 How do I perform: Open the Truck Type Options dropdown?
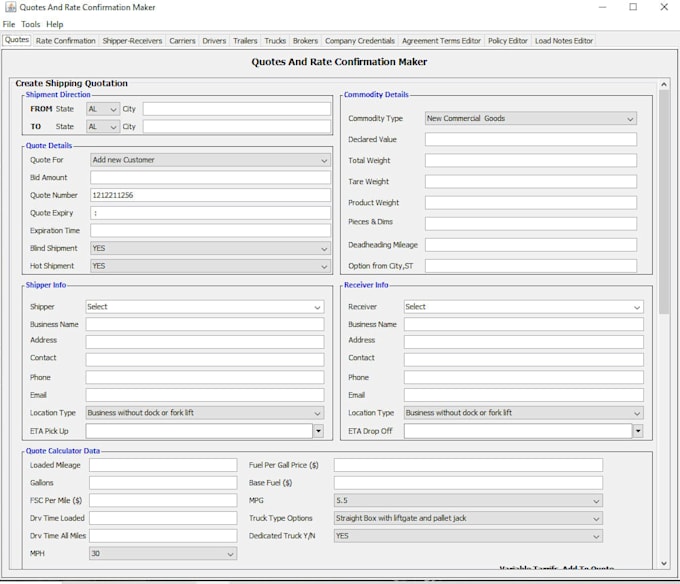coord(468,518)
